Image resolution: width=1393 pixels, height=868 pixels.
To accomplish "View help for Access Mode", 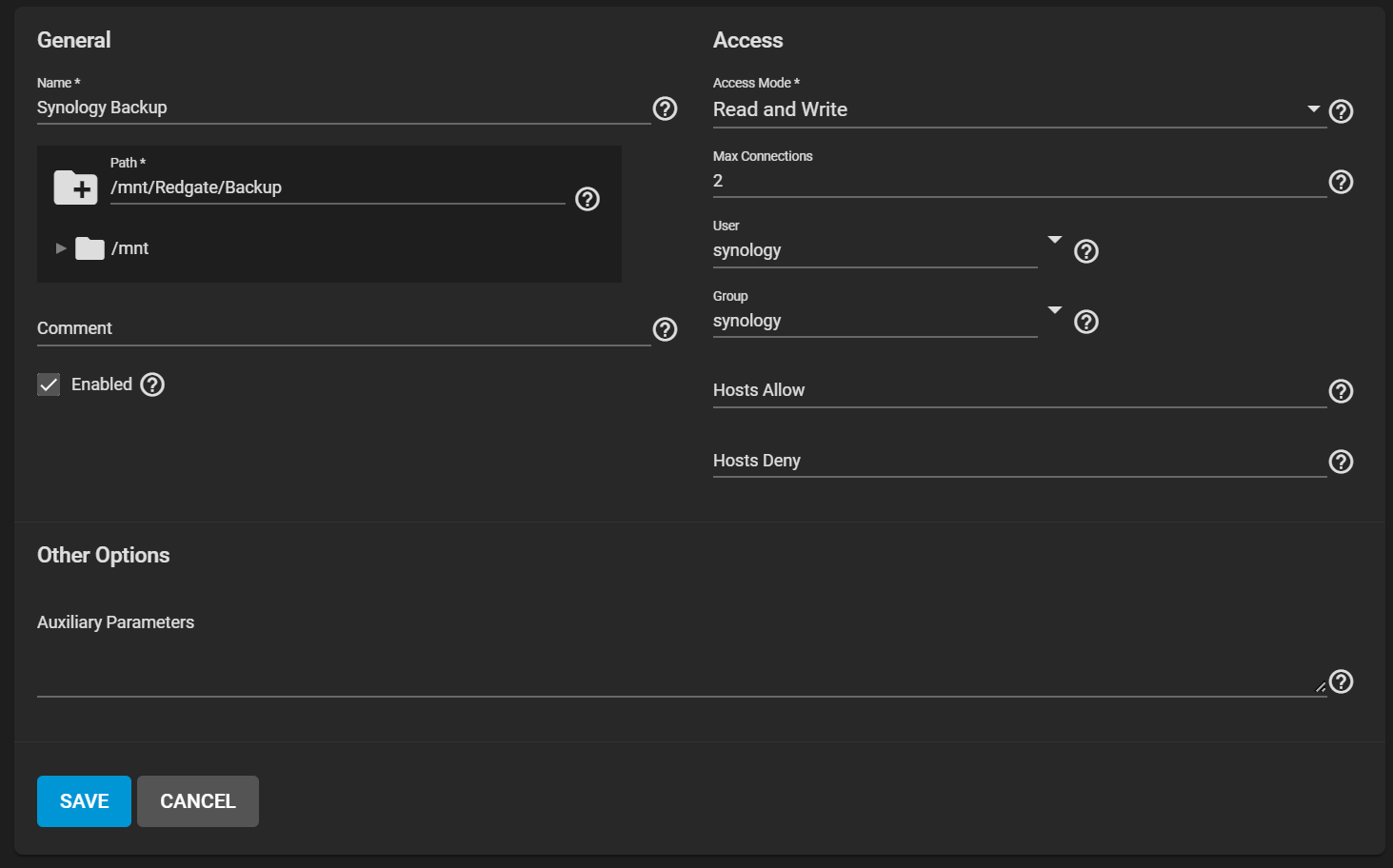I will [1341, 111].
